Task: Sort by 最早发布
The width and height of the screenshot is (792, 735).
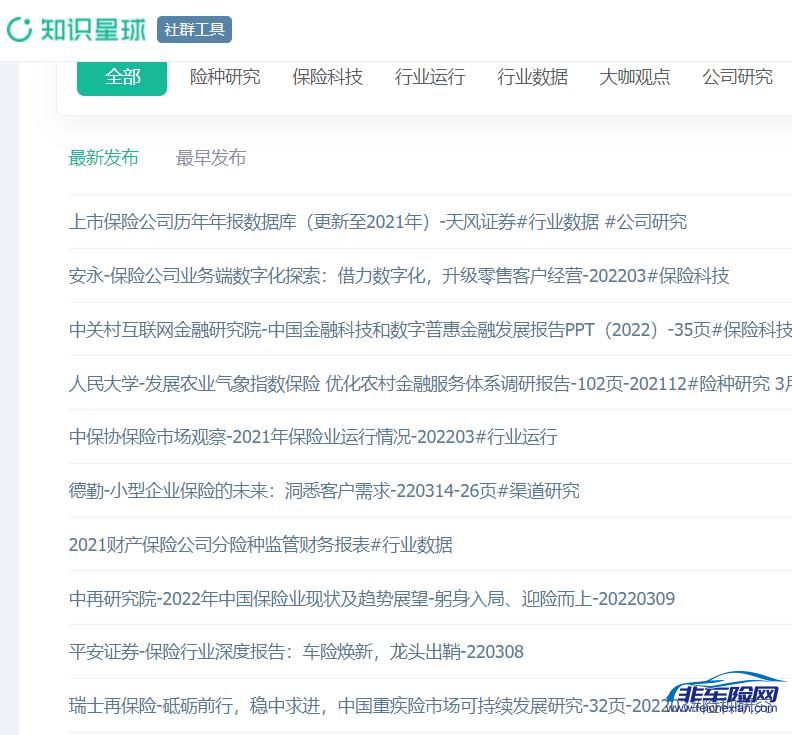Action: (x=211, y=158)
